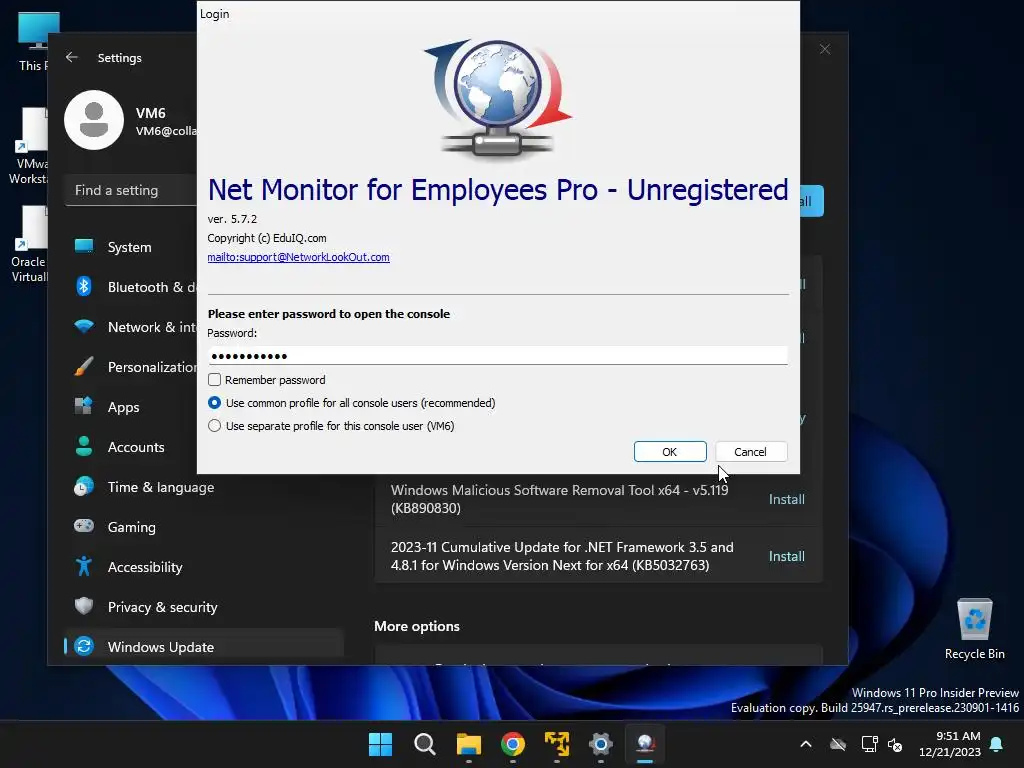Click the System monitor icon in sidebar
This screenshot has height=768, width=1024.
pos(84,246)
